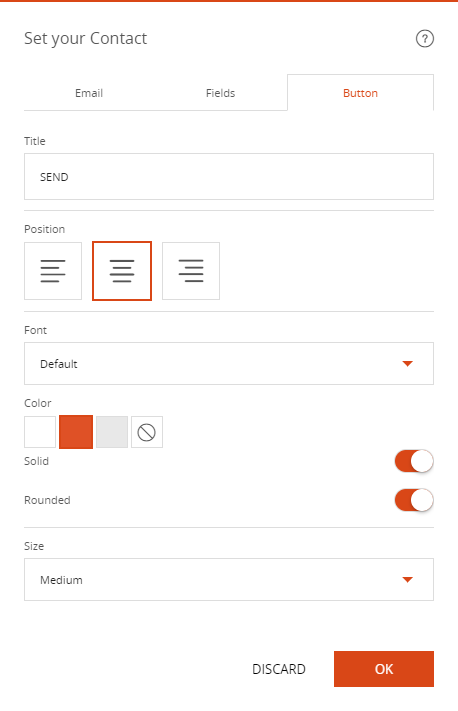
Task: Select left align button position
Action: pos(53,271)
